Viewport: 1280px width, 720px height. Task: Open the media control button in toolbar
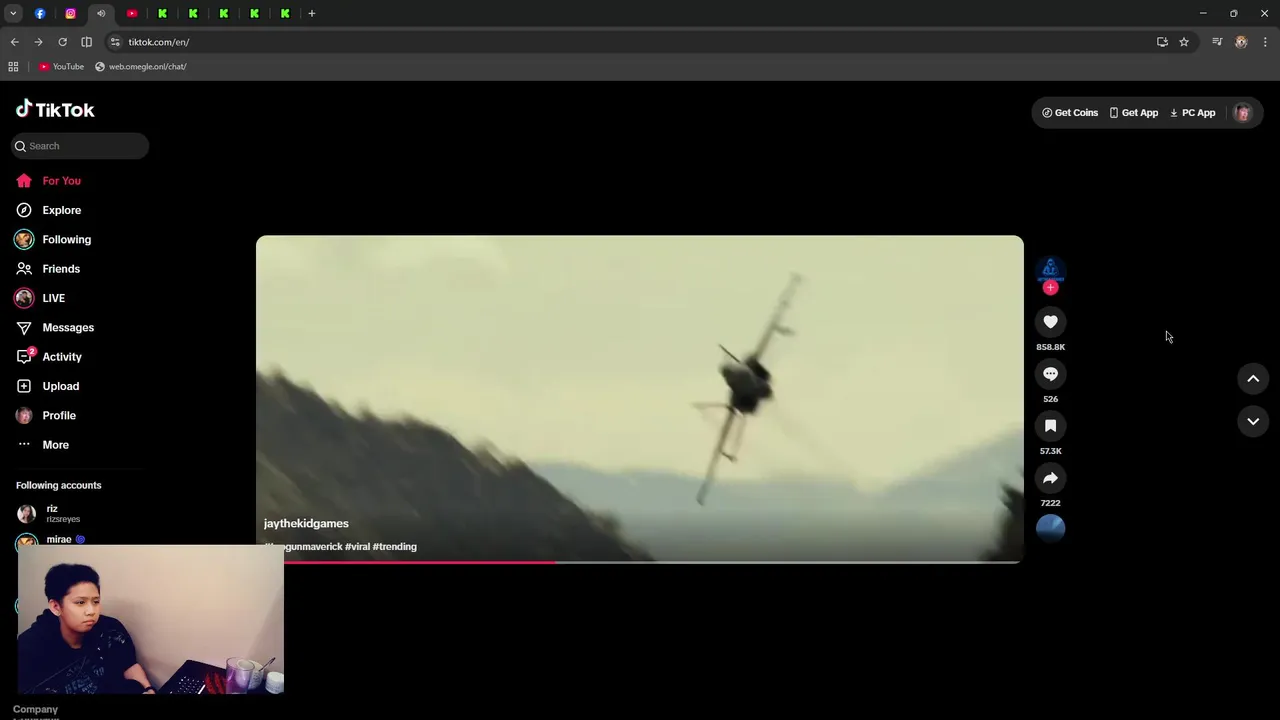[1217, 42]
